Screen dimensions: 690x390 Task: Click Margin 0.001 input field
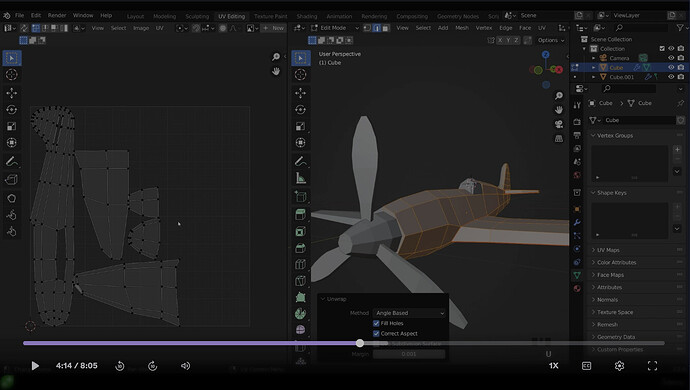coord(409,354)
